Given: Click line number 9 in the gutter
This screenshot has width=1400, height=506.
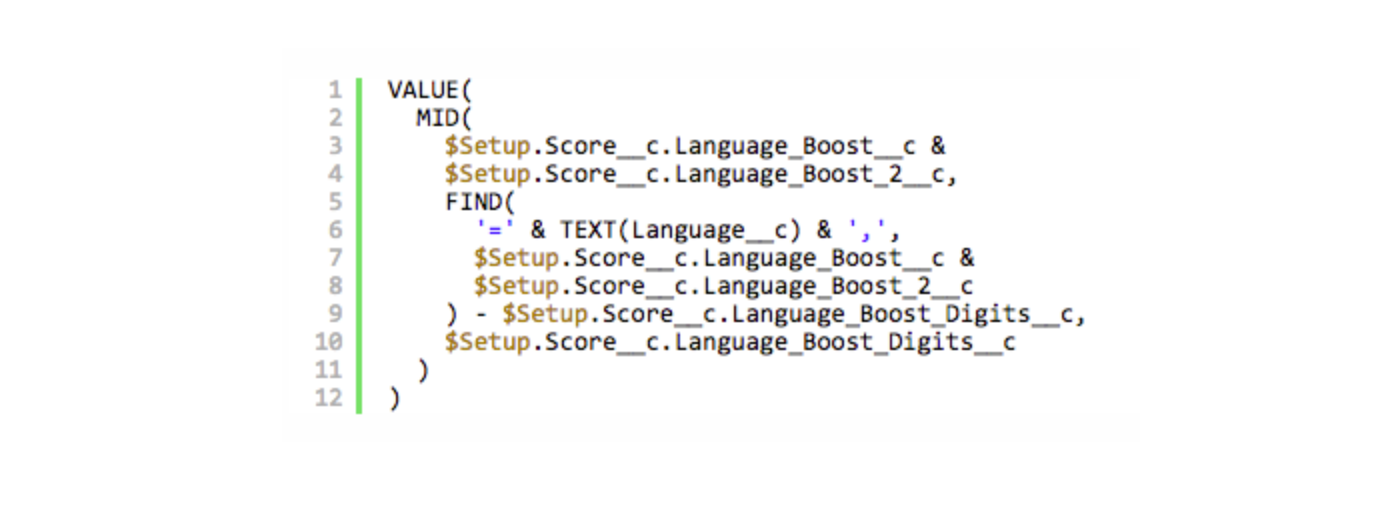Looking at the screenshot, I should coord(335,314).
